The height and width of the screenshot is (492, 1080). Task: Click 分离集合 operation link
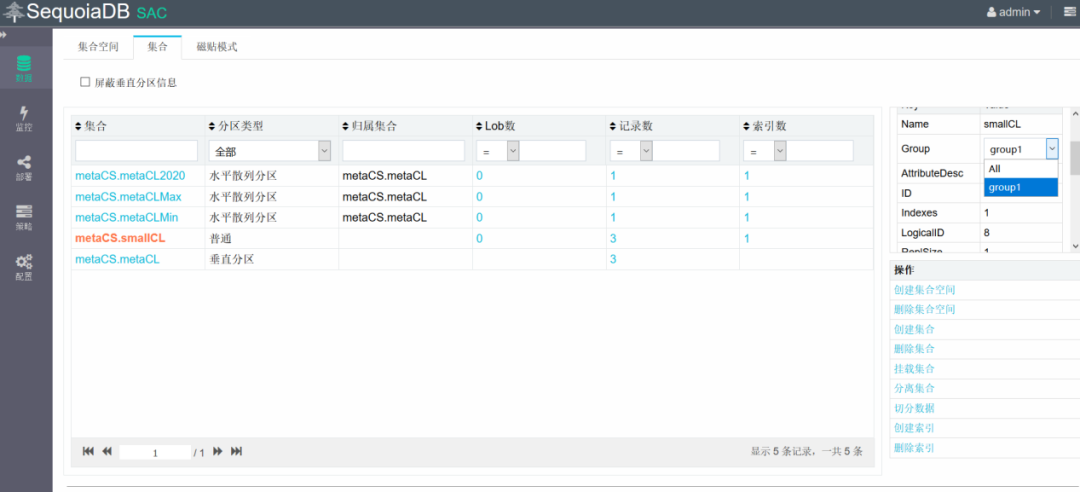[x=914, y=389]
